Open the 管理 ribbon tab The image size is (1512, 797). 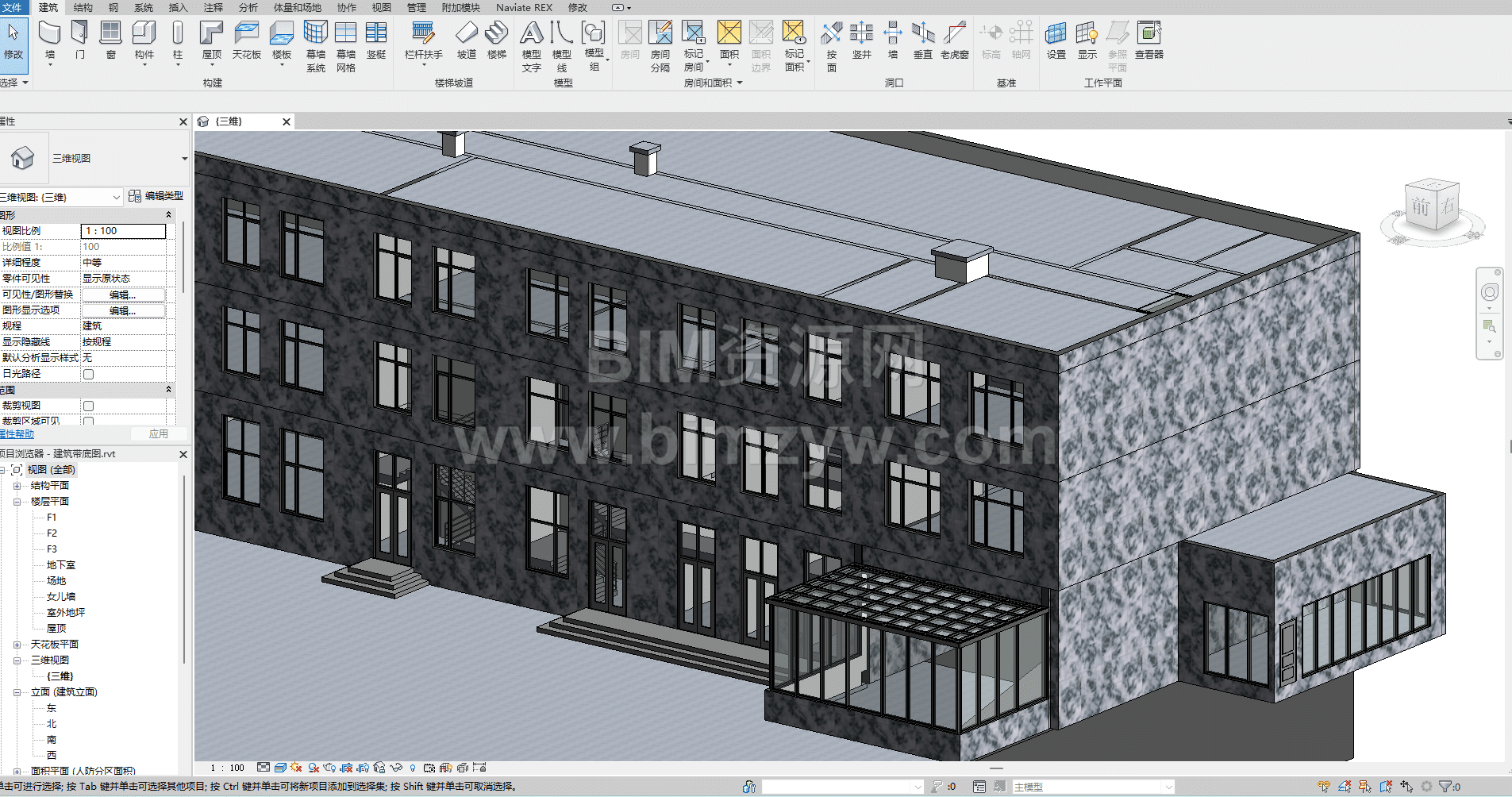pos(416,7)
